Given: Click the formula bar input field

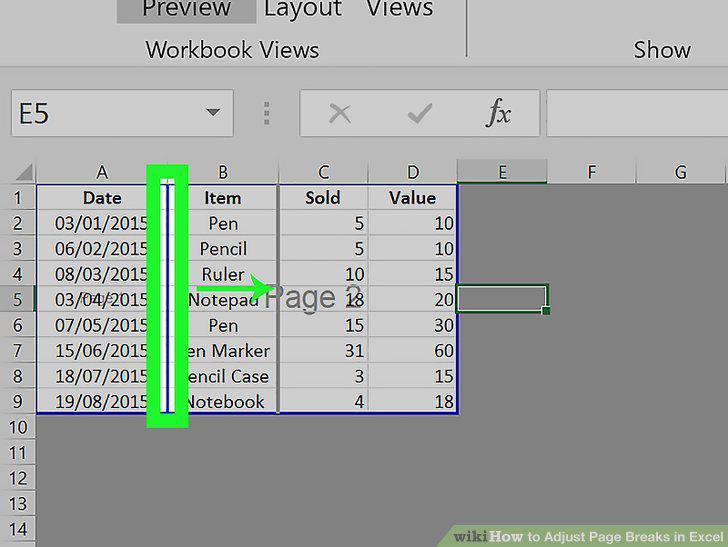Looking at the screenshot, I should click(x=637, y=113).
